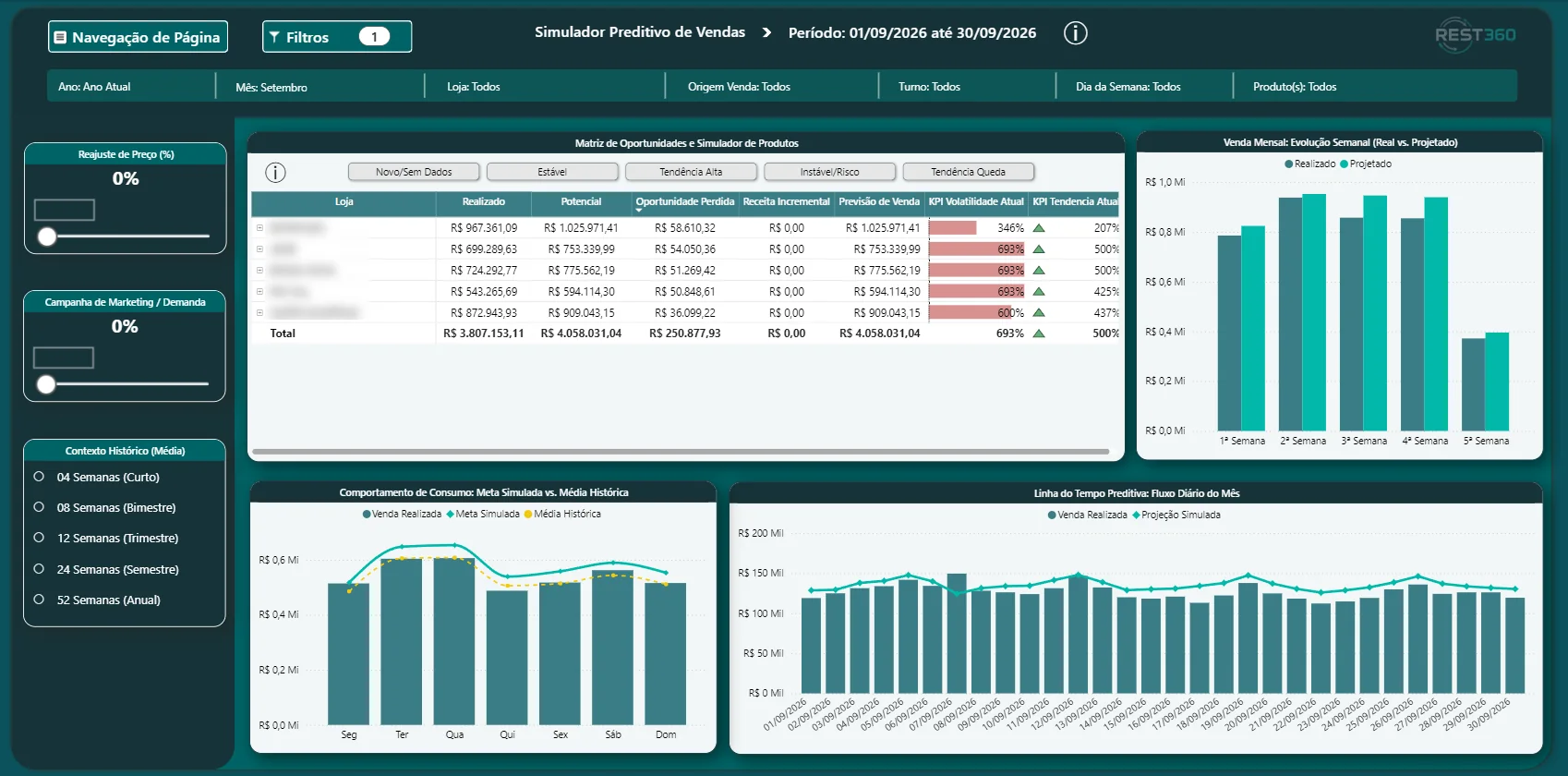Click the Reajuste de Preço value input box
The height and width of the screenshot is (776, 1568).
(x=65, y=210)
